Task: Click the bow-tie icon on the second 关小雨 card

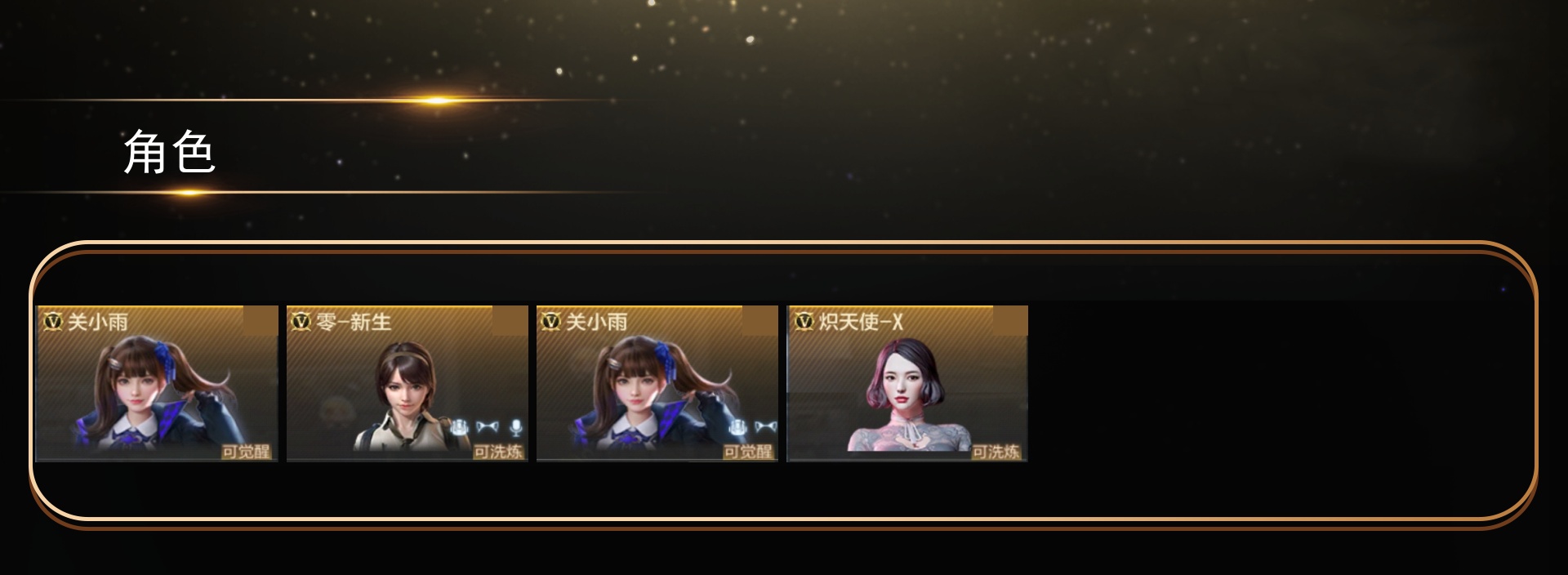Action: [765, 427]
